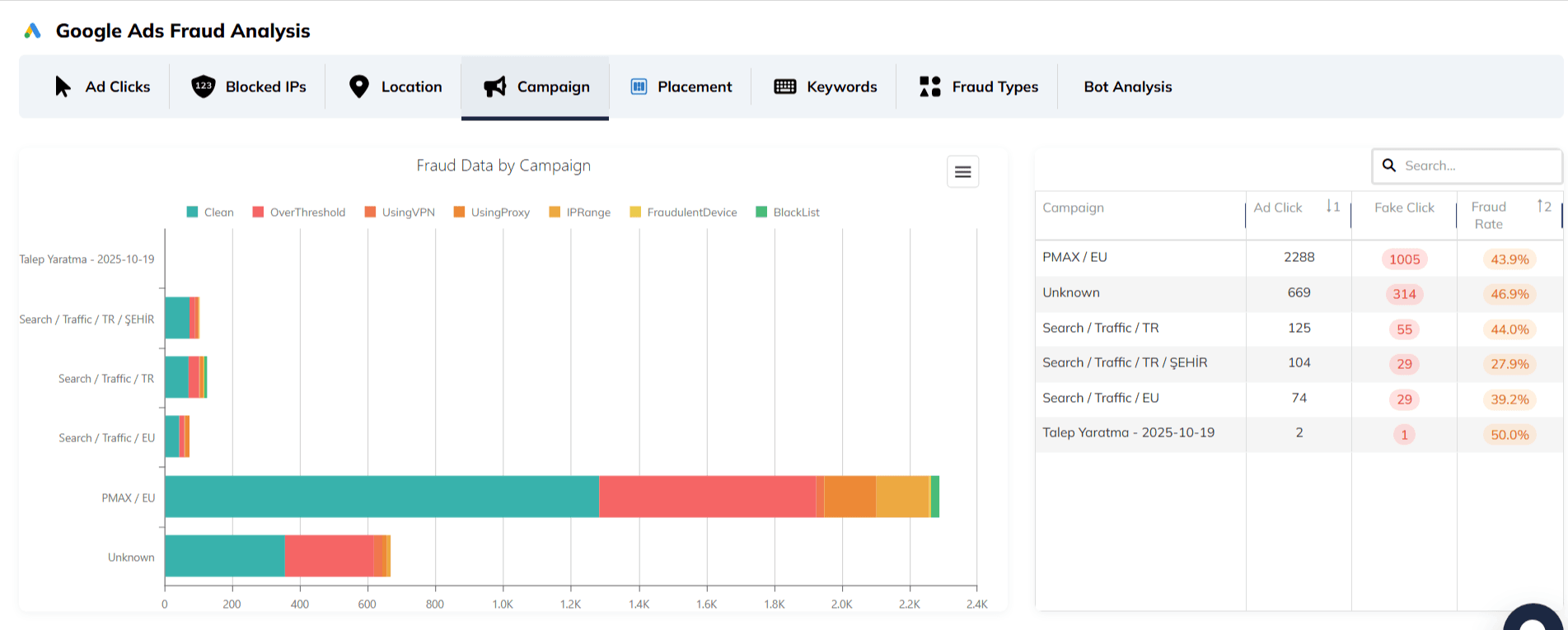Screen dimensions: 1568x630
Task: Open the chart hamburger export menu
Action: coord(962,172)
